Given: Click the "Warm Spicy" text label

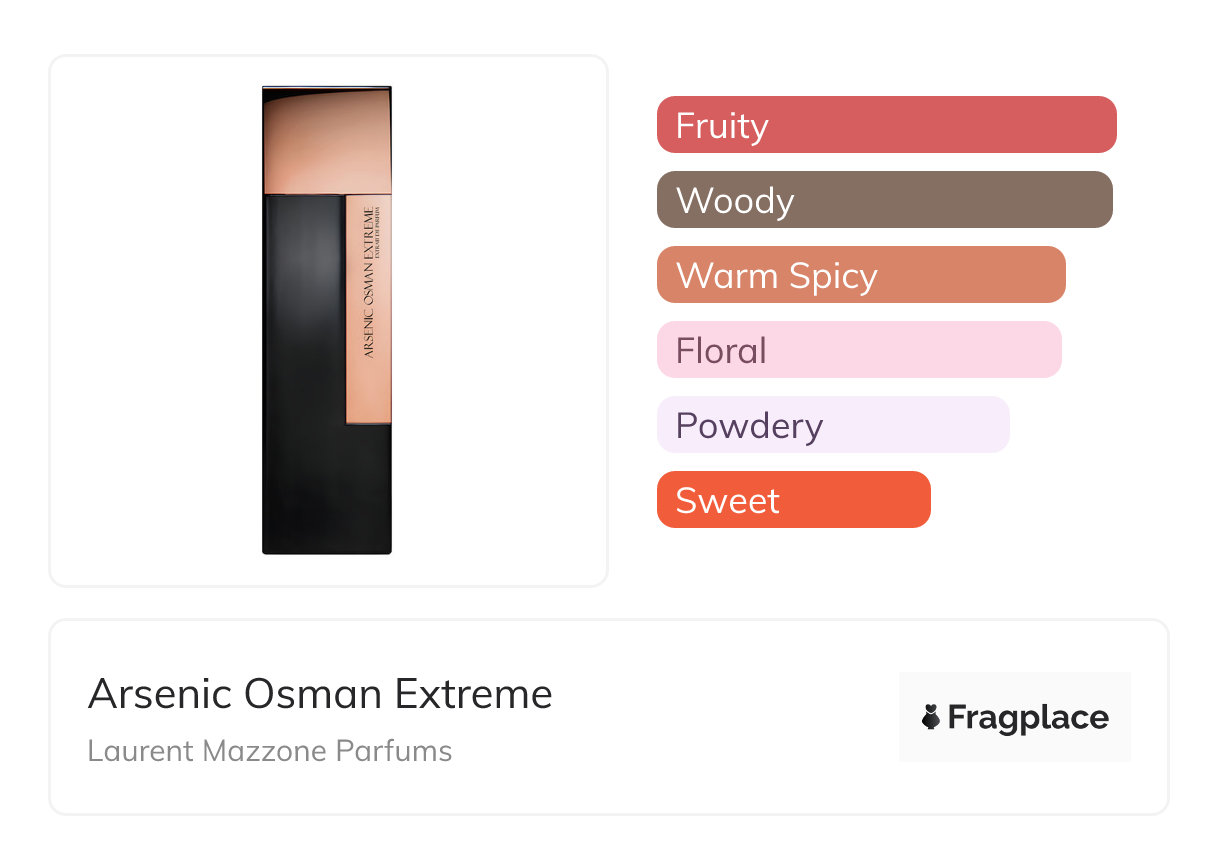Looking at the screenshot, I should point(776,276).
